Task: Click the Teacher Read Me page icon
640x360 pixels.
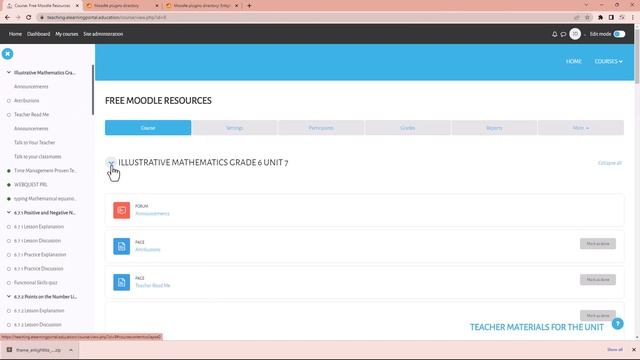Action: pos(122,282)
